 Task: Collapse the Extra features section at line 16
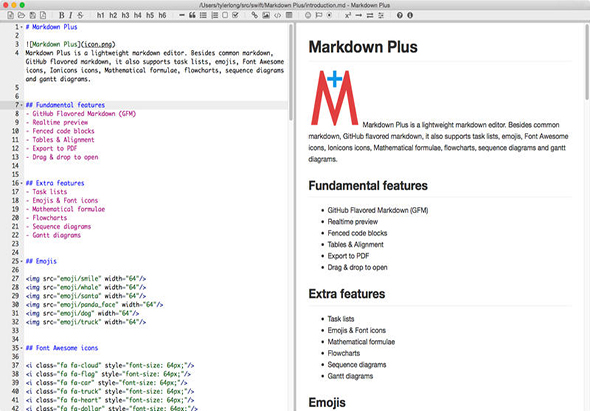pyautogui.click(x=21, y=183)
